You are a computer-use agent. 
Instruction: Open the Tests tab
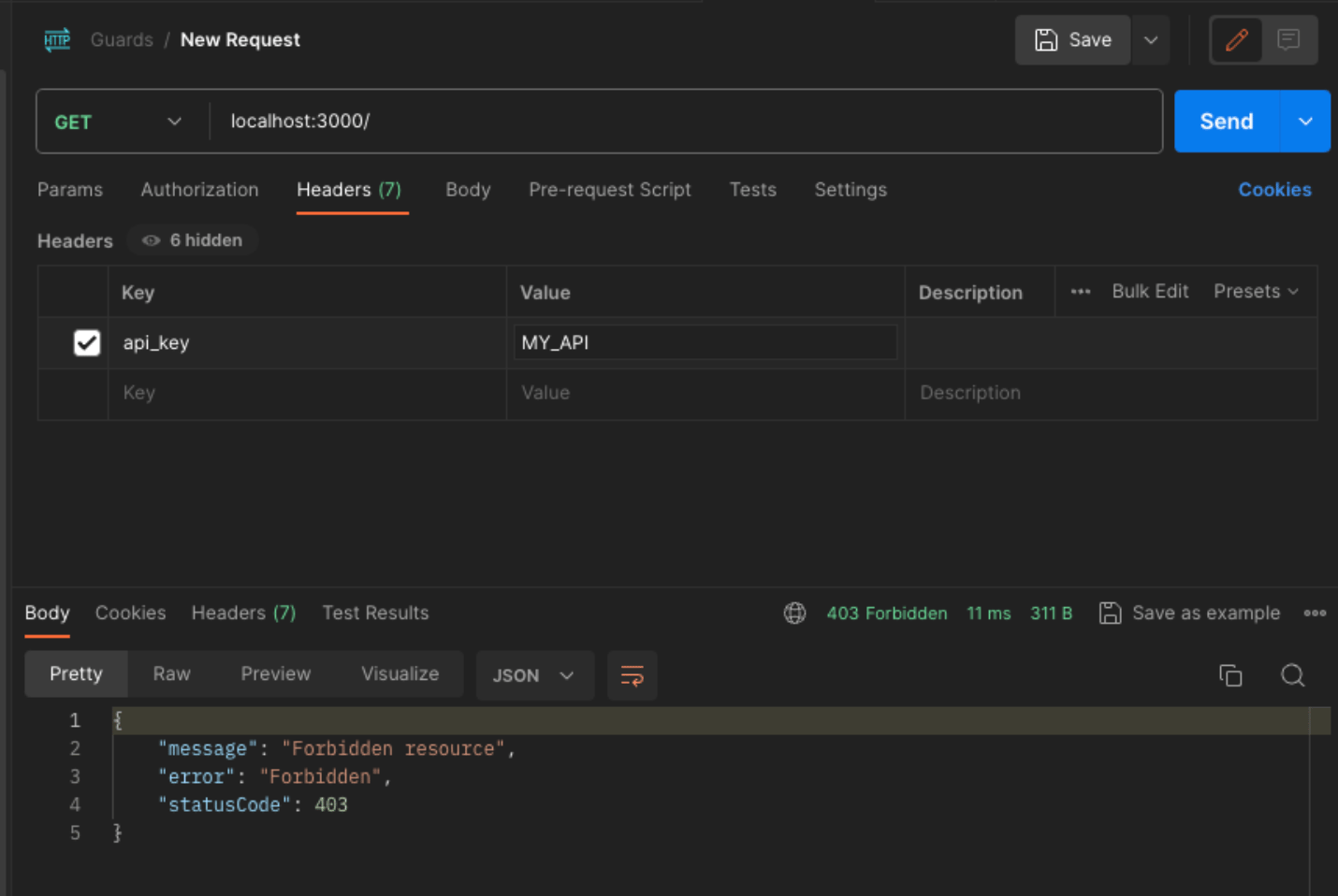753,190
